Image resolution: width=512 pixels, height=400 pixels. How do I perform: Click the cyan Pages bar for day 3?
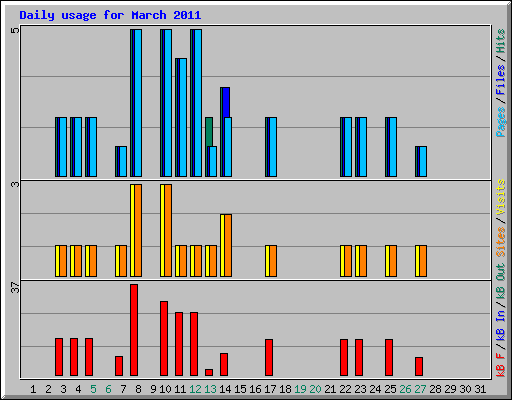(x=63, y=147)
